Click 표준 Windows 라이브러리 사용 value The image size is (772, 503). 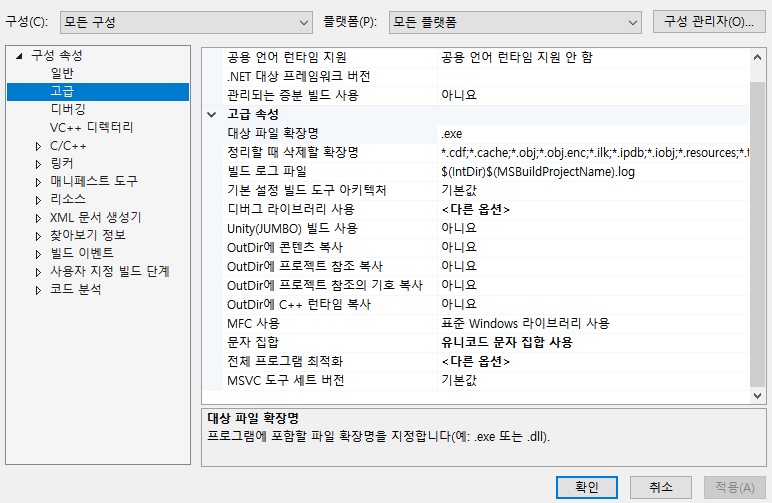tap(593, 323)
